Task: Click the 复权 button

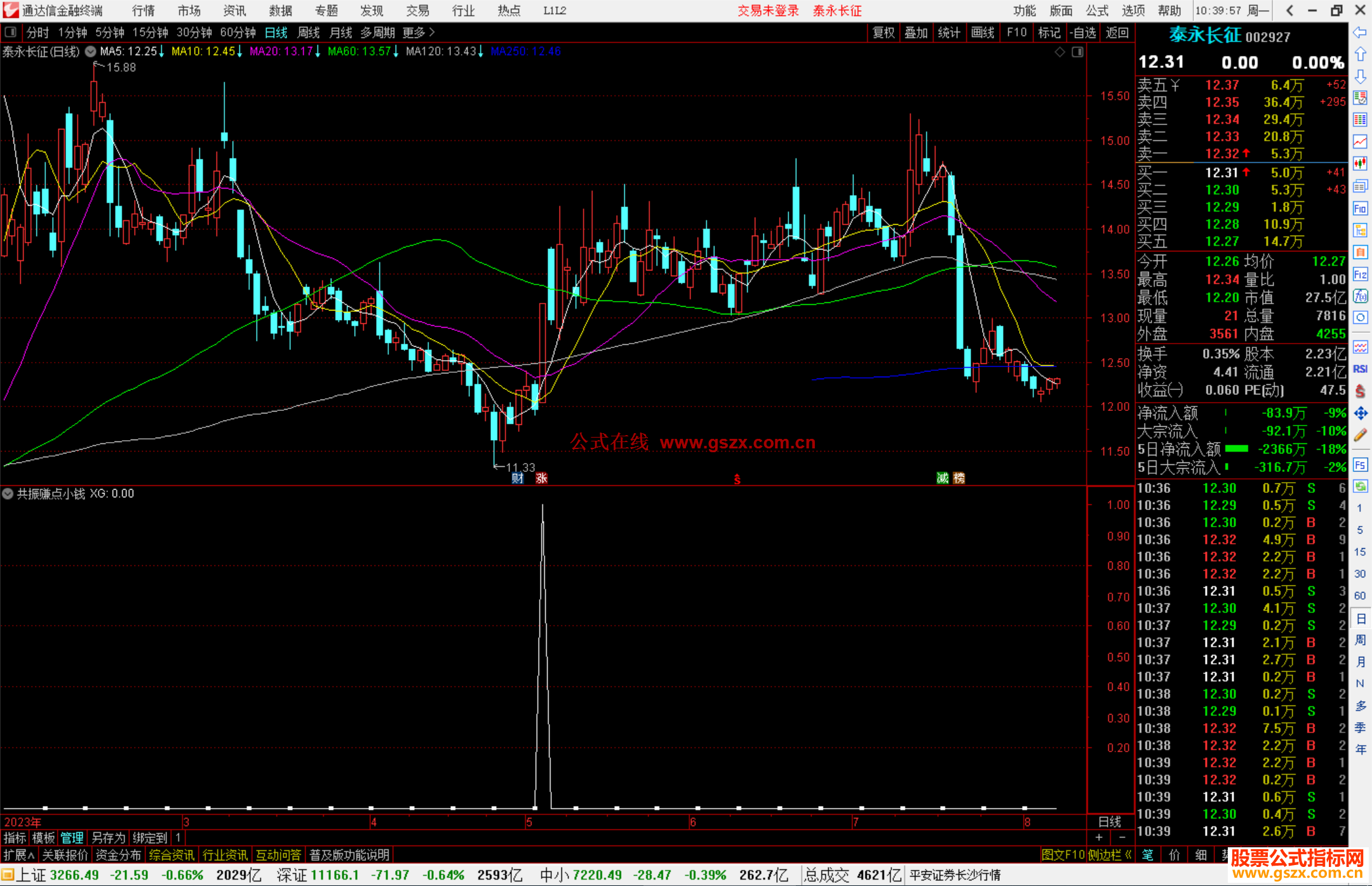Action: tap(883, 32)
